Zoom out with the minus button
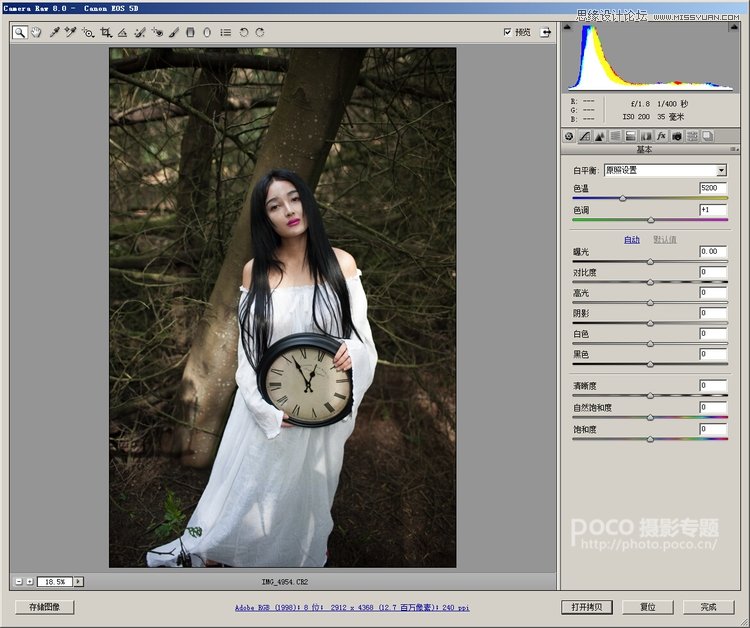 (x=19, y=582)
